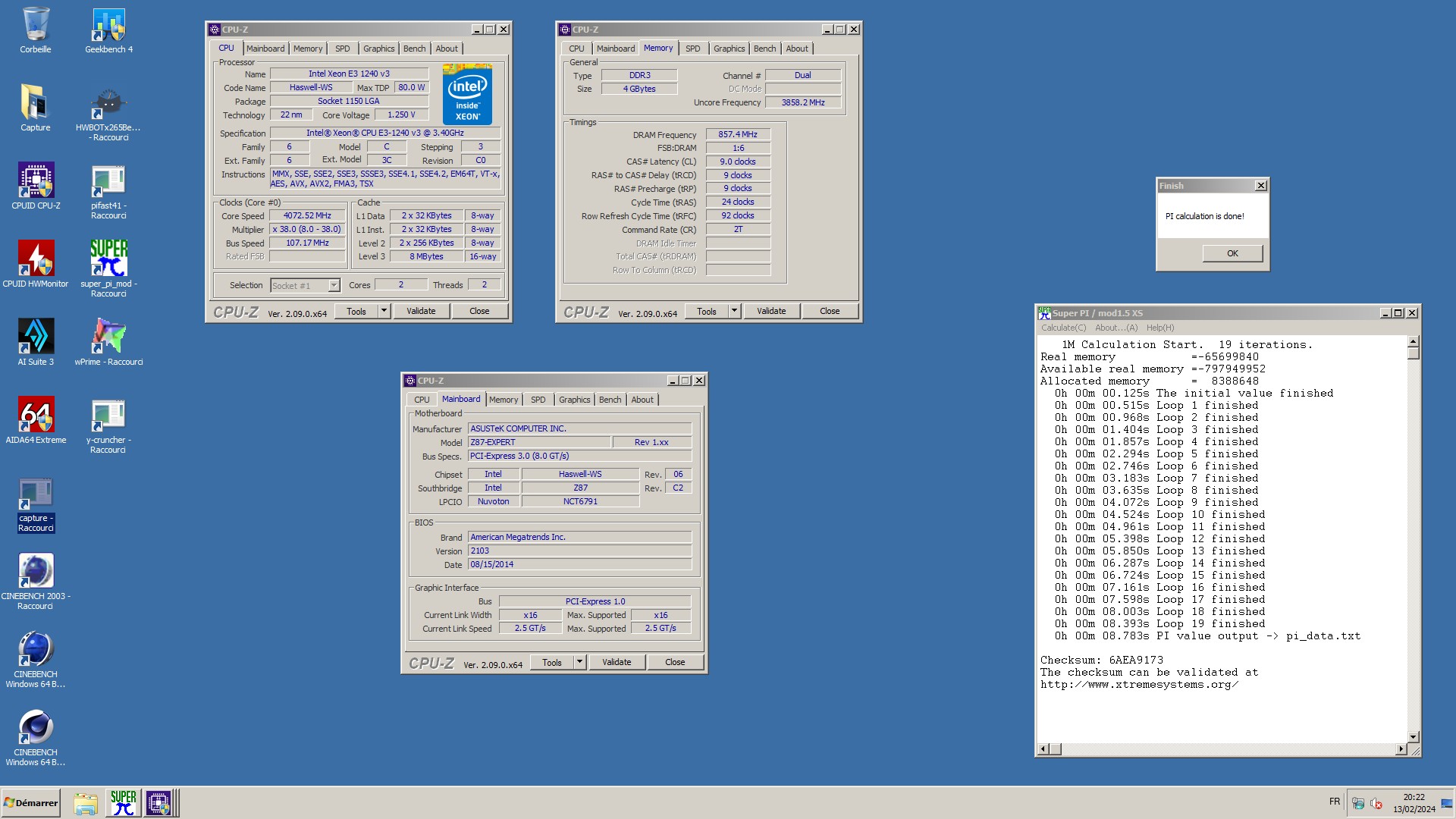Image resolution: width=1456 pixels, height=819 pixels.
Task: Click Super PI horizontal scrollbar right arrow
Action: coord(1401,749)
